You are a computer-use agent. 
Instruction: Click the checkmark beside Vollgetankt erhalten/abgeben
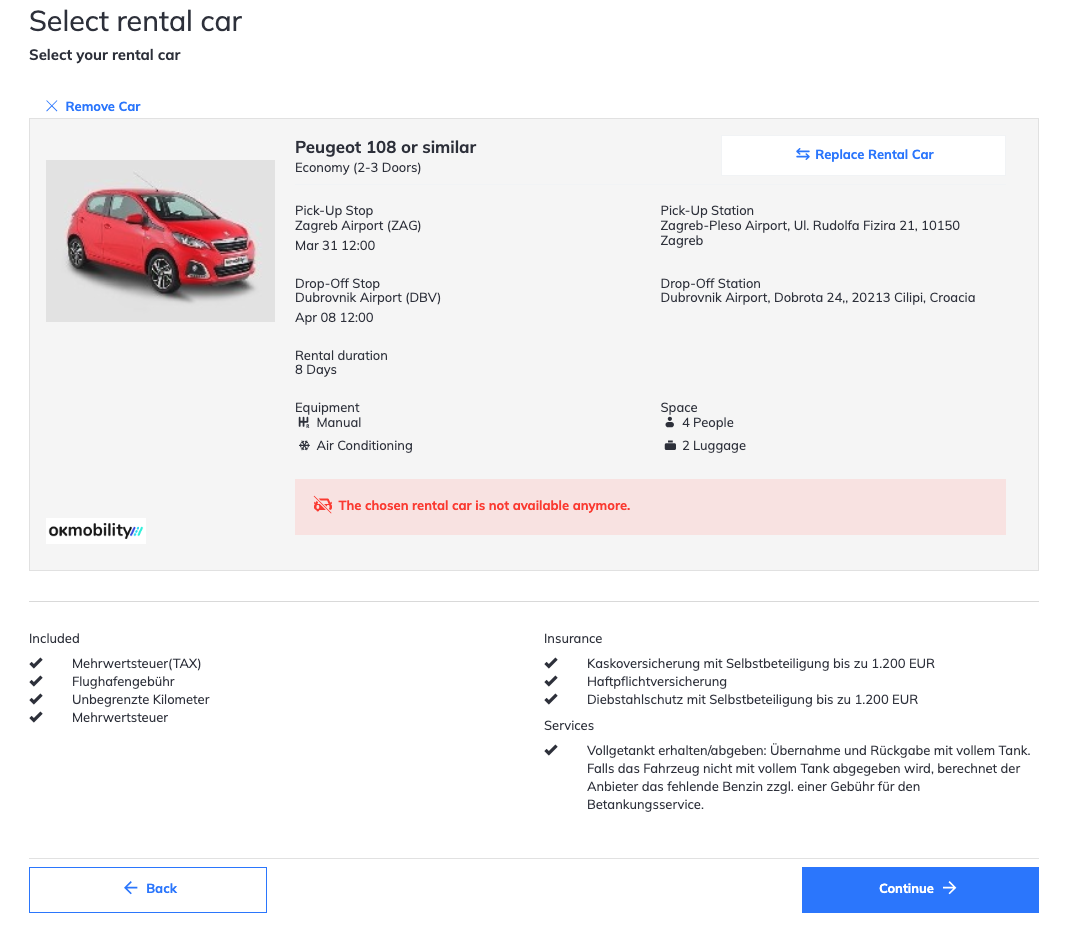(x=551, y=750)
